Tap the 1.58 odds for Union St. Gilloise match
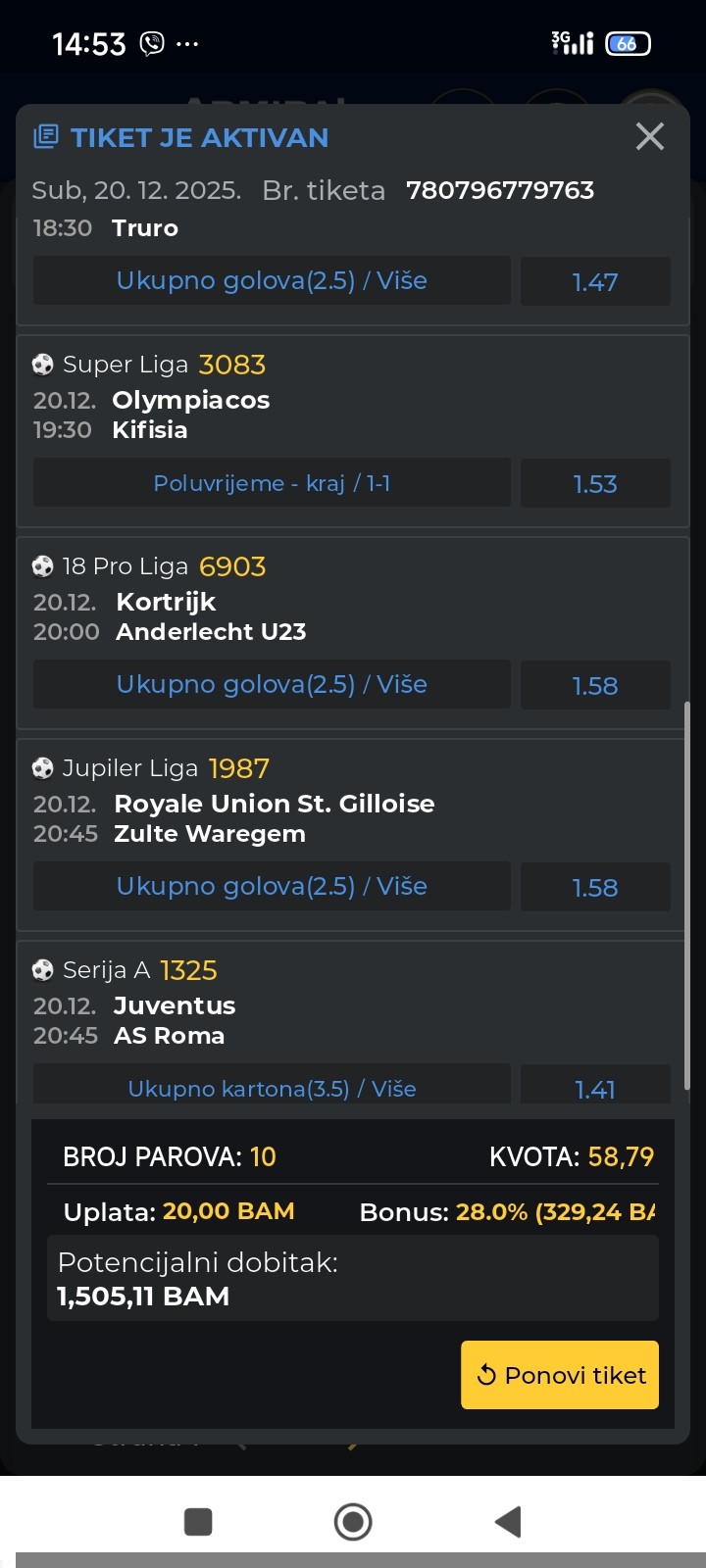 click(x=595, y=887)
